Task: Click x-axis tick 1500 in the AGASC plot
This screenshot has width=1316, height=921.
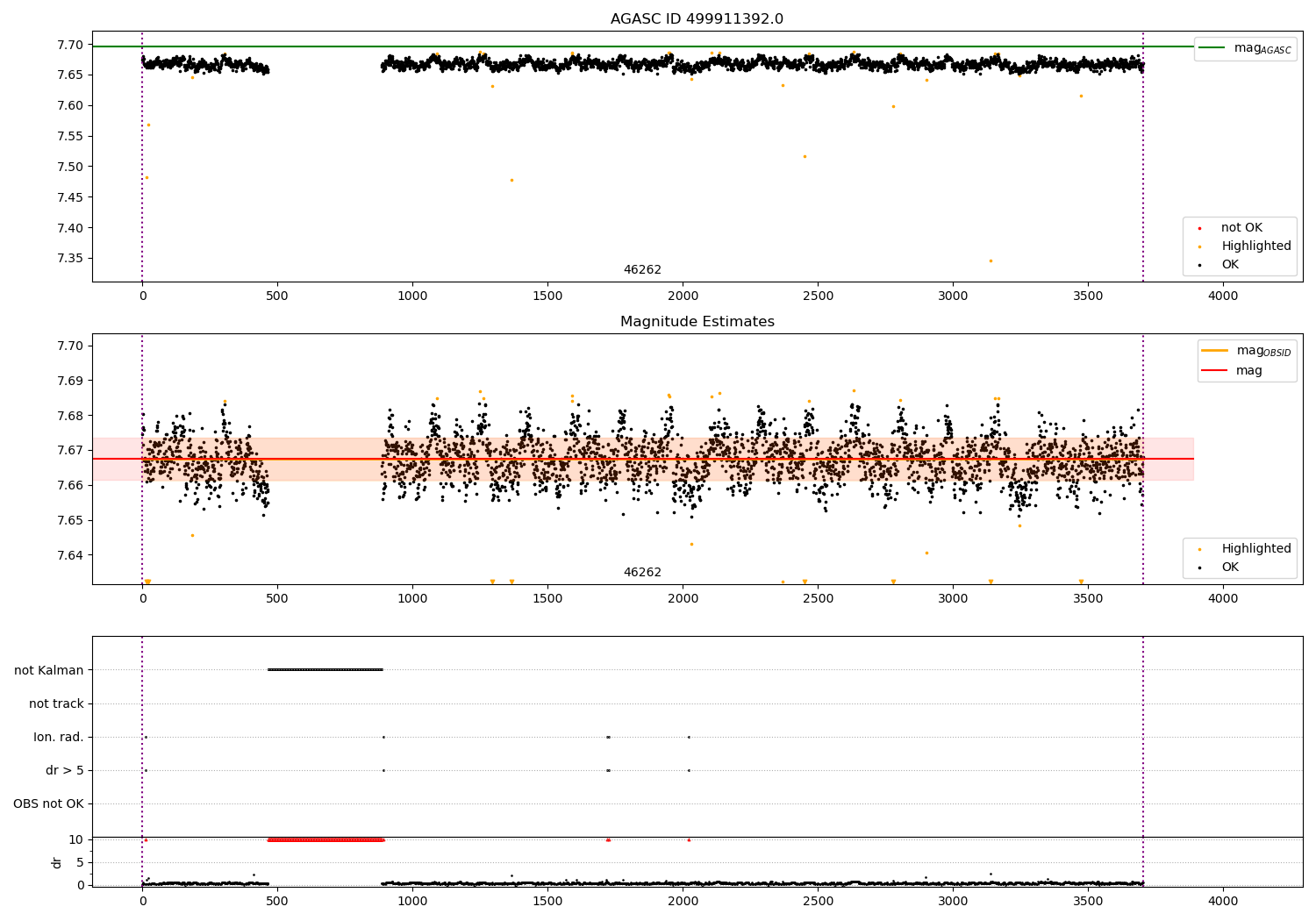Action: click(x=547, y=296)
